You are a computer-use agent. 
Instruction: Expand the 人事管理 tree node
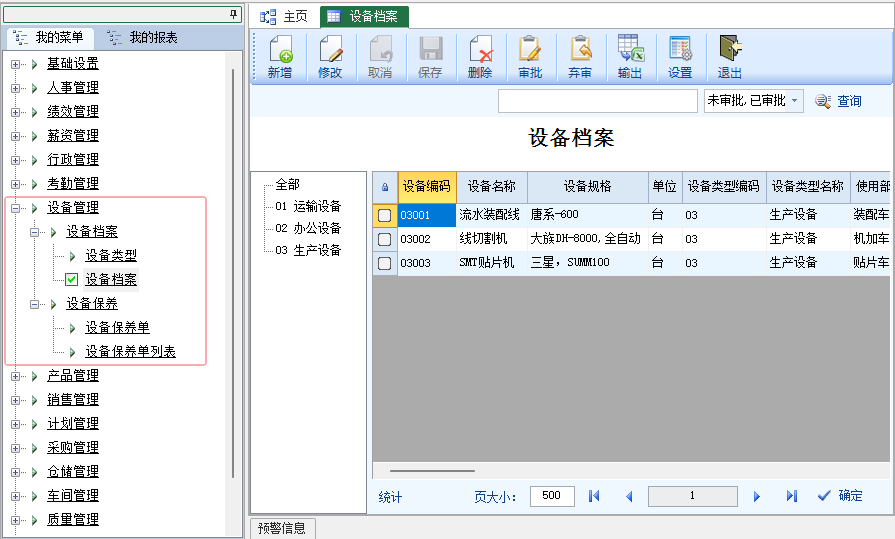tap(15, 89)
